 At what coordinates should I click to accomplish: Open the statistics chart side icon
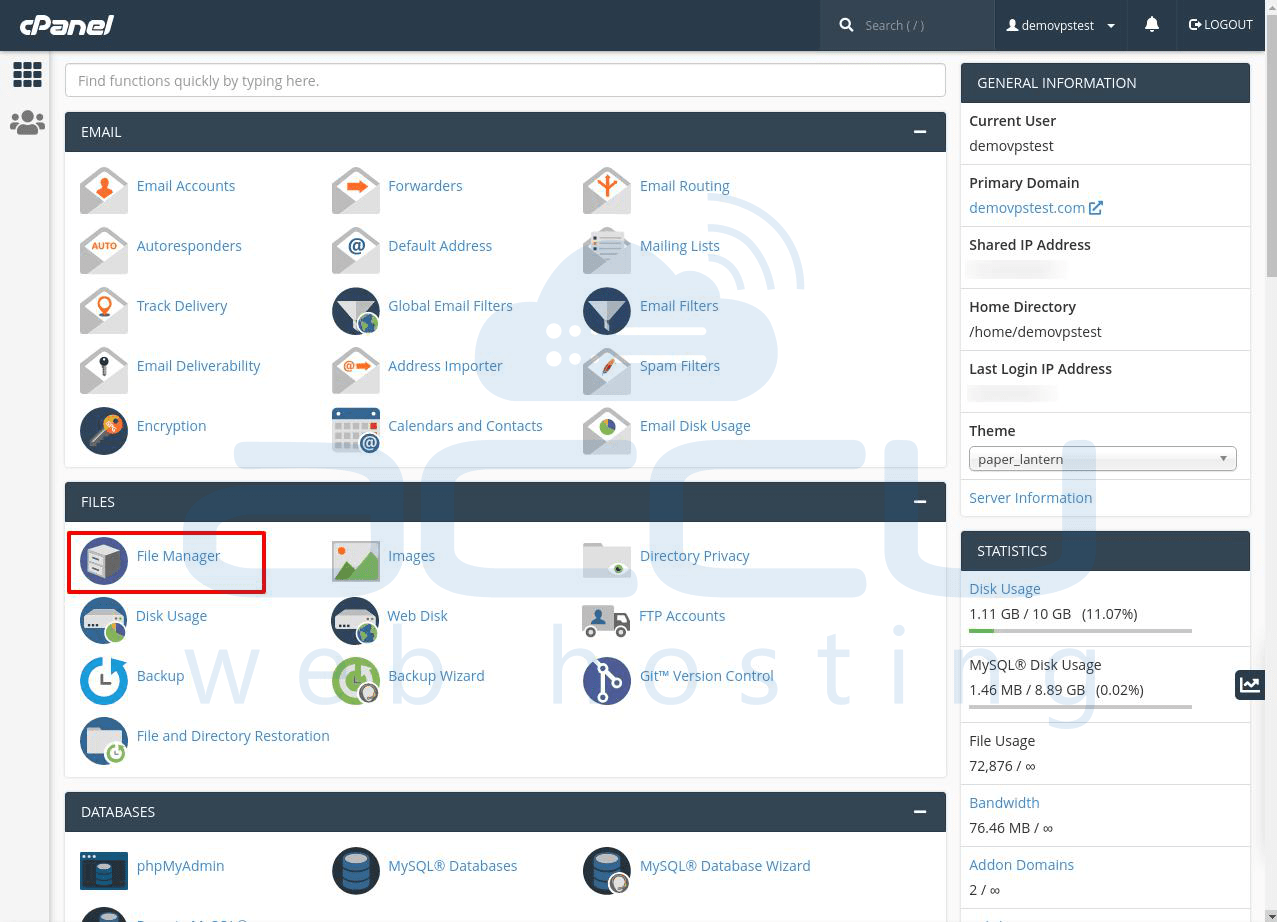point(1250,685)
